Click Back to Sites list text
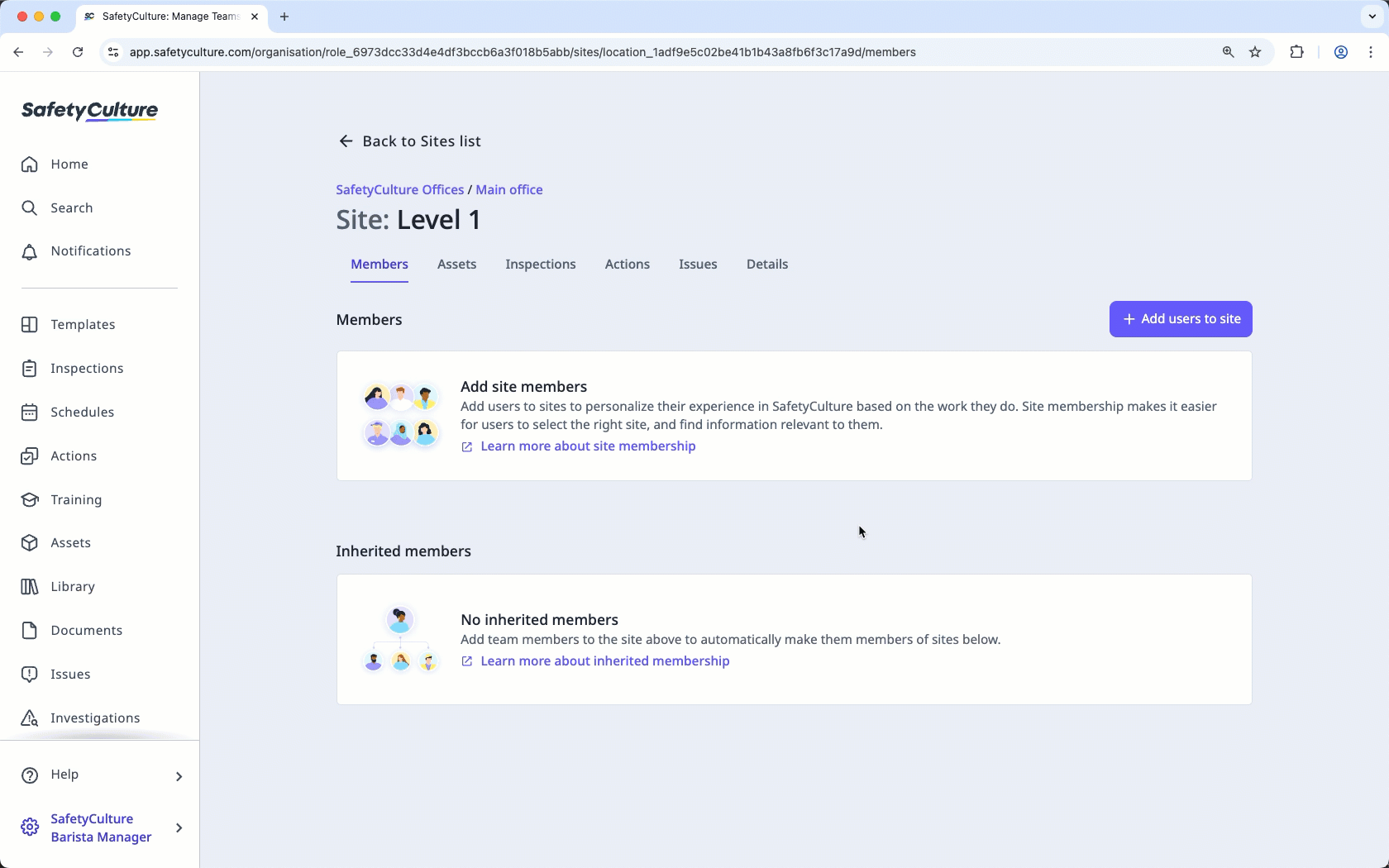 (422, 141)
